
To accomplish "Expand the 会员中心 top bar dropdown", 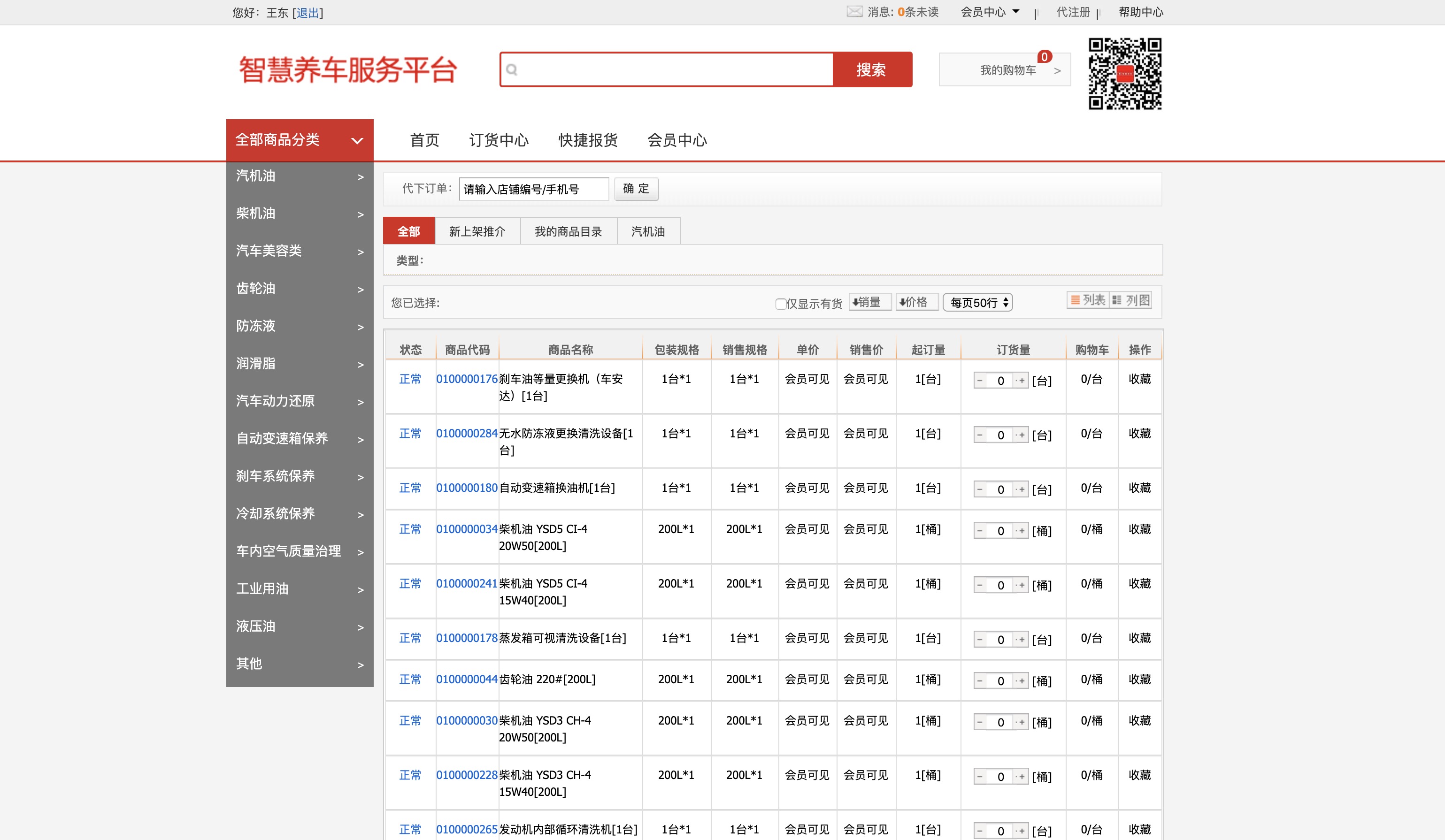I will [990, 11].
